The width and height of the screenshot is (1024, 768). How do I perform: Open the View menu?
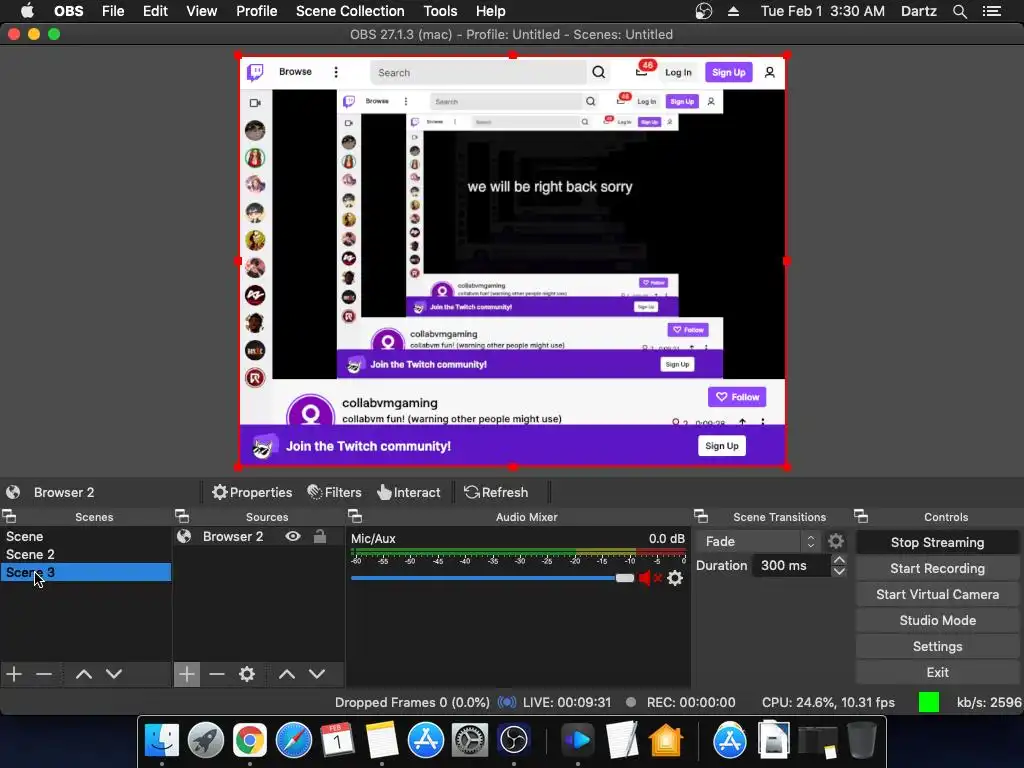coord(201,11)
